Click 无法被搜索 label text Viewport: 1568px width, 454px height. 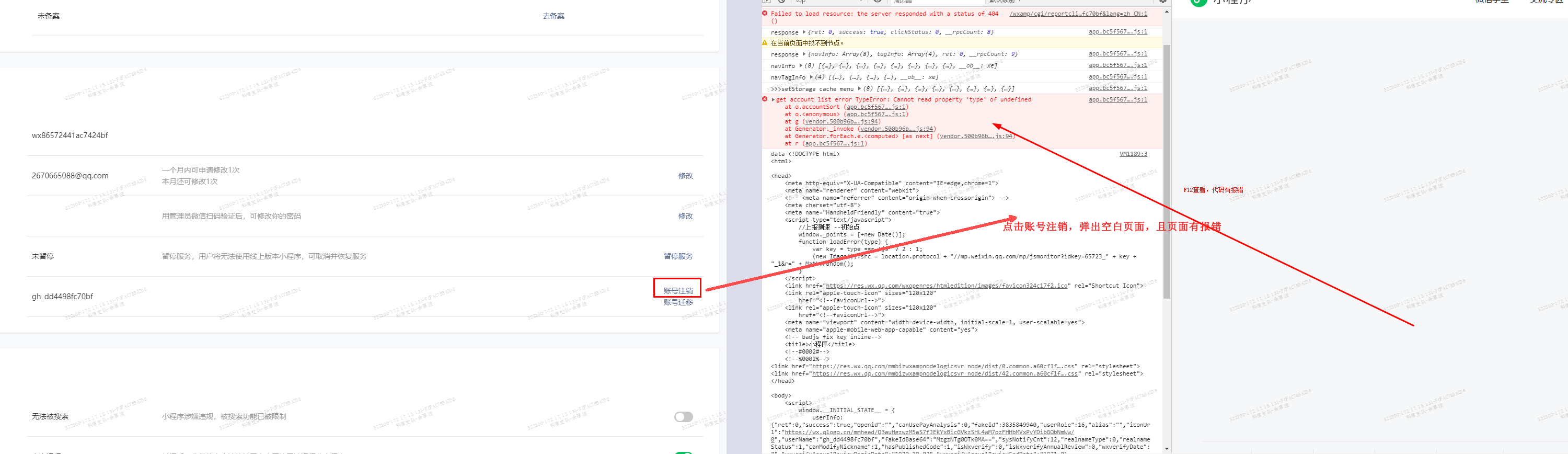coord(50,417)
